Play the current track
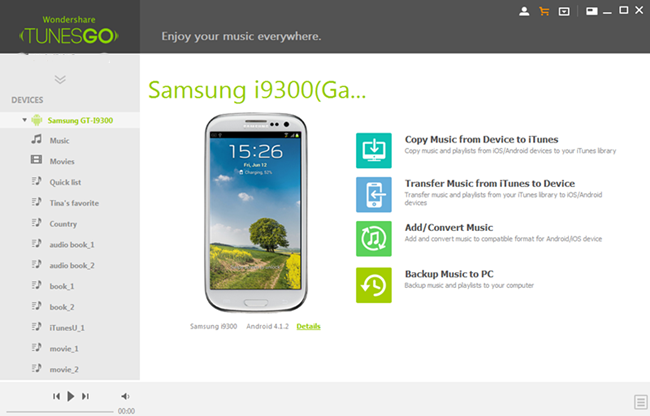 coord(70,397)
